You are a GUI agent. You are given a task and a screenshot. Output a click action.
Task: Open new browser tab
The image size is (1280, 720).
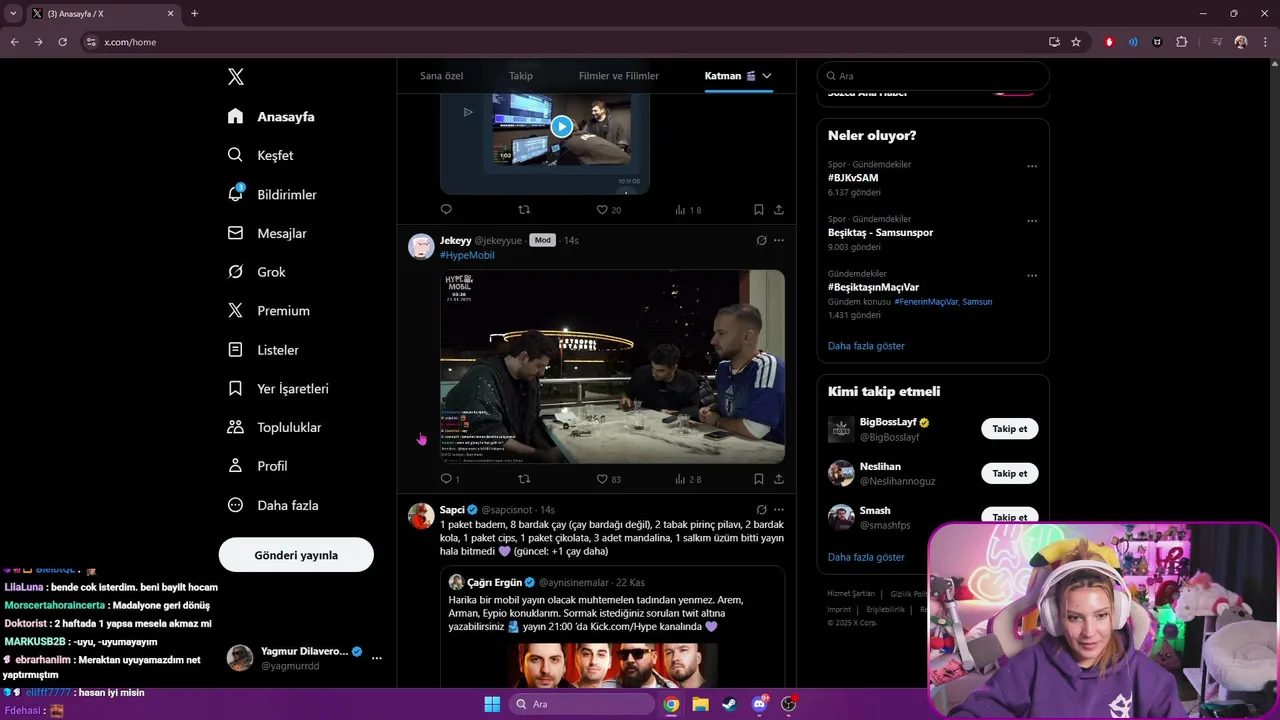coord(194,13)
